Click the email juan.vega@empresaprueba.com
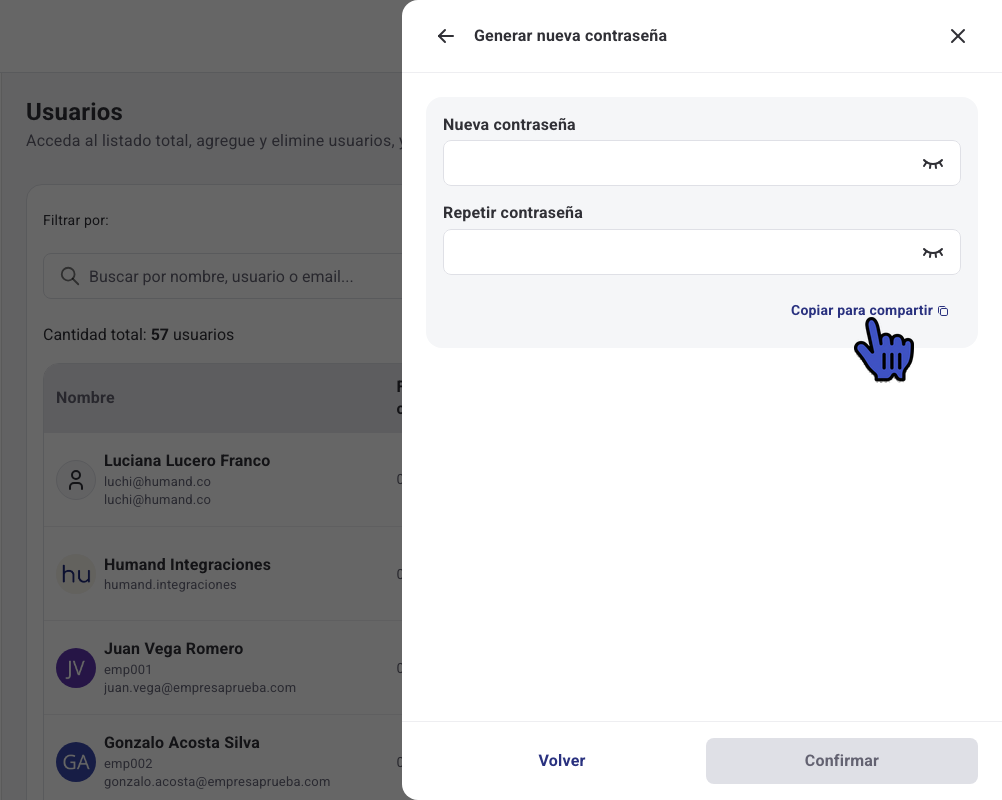The height and width of the screenshot is (800, 1002). (x=200, y=688)
